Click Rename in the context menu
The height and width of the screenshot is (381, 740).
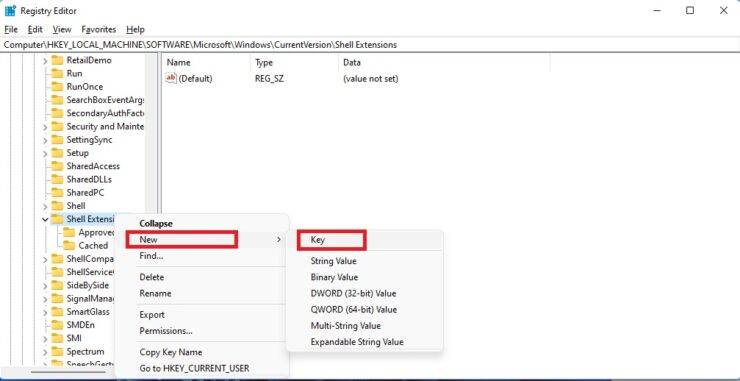[155, 293]
